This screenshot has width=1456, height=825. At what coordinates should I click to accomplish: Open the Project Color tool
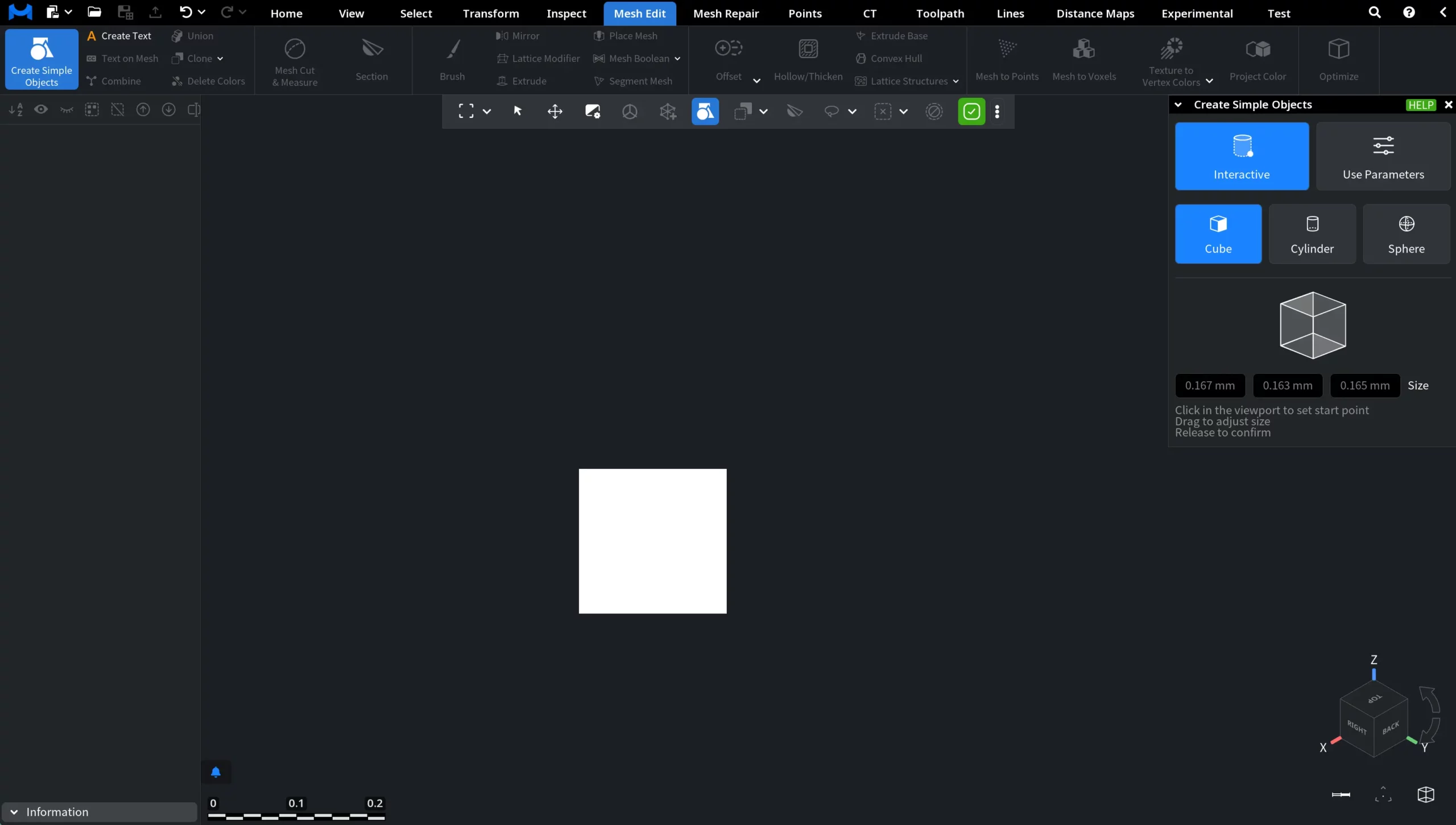[x=1258, y=60]
